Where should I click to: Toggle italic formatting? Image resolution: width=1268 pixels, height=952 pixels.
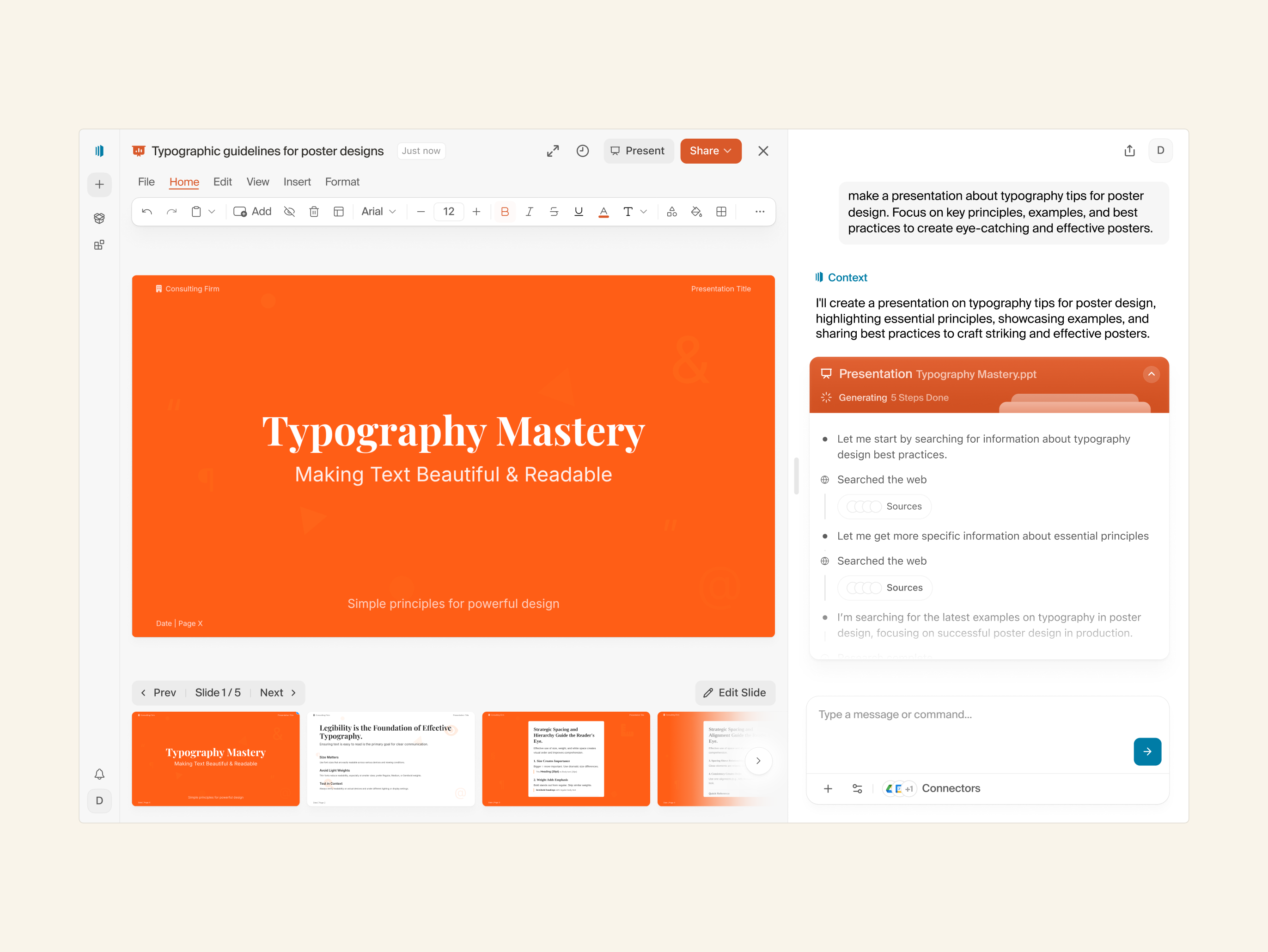(529, 212)
